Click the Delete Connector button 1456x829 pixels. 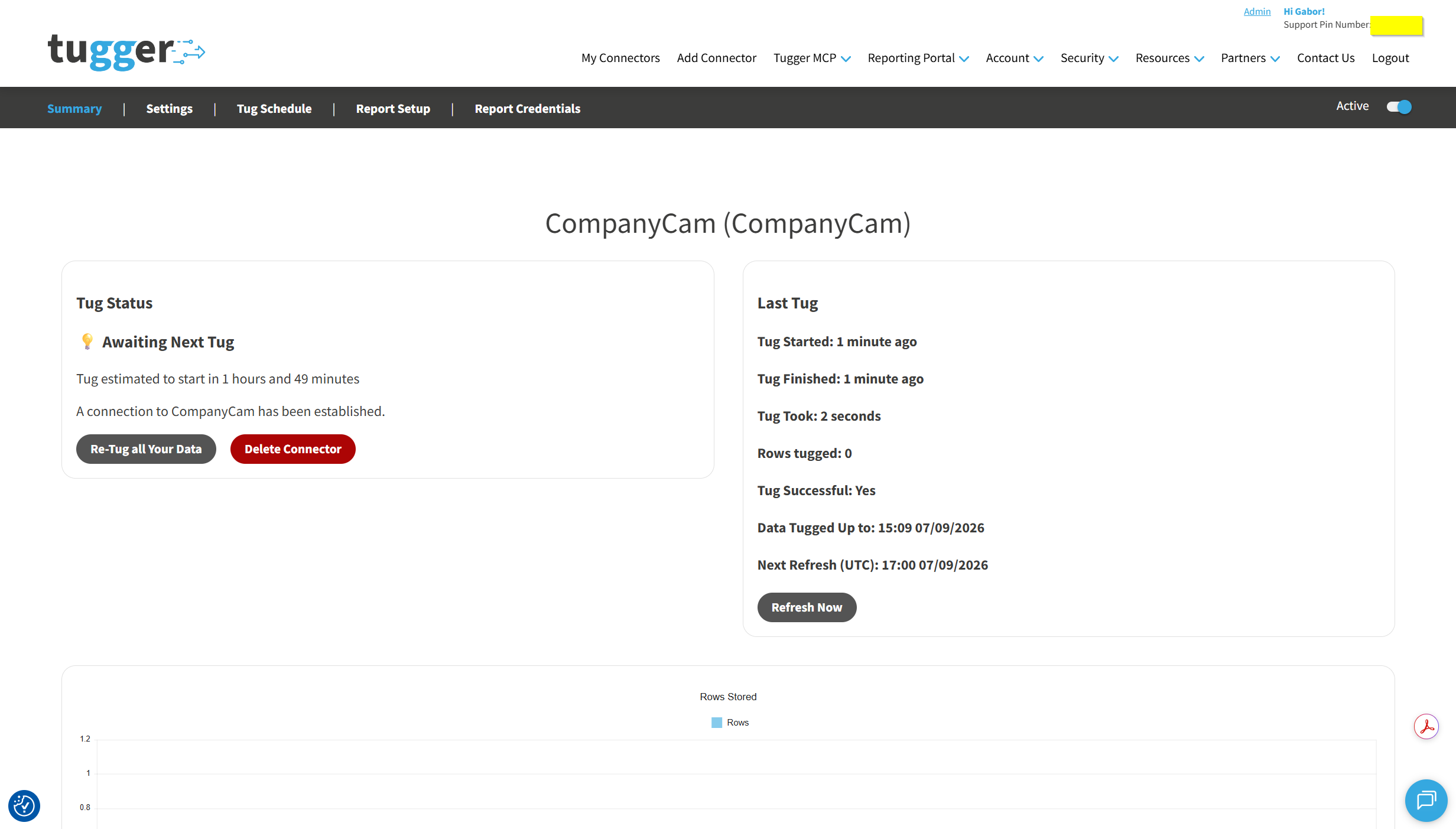tap(292, 449)
